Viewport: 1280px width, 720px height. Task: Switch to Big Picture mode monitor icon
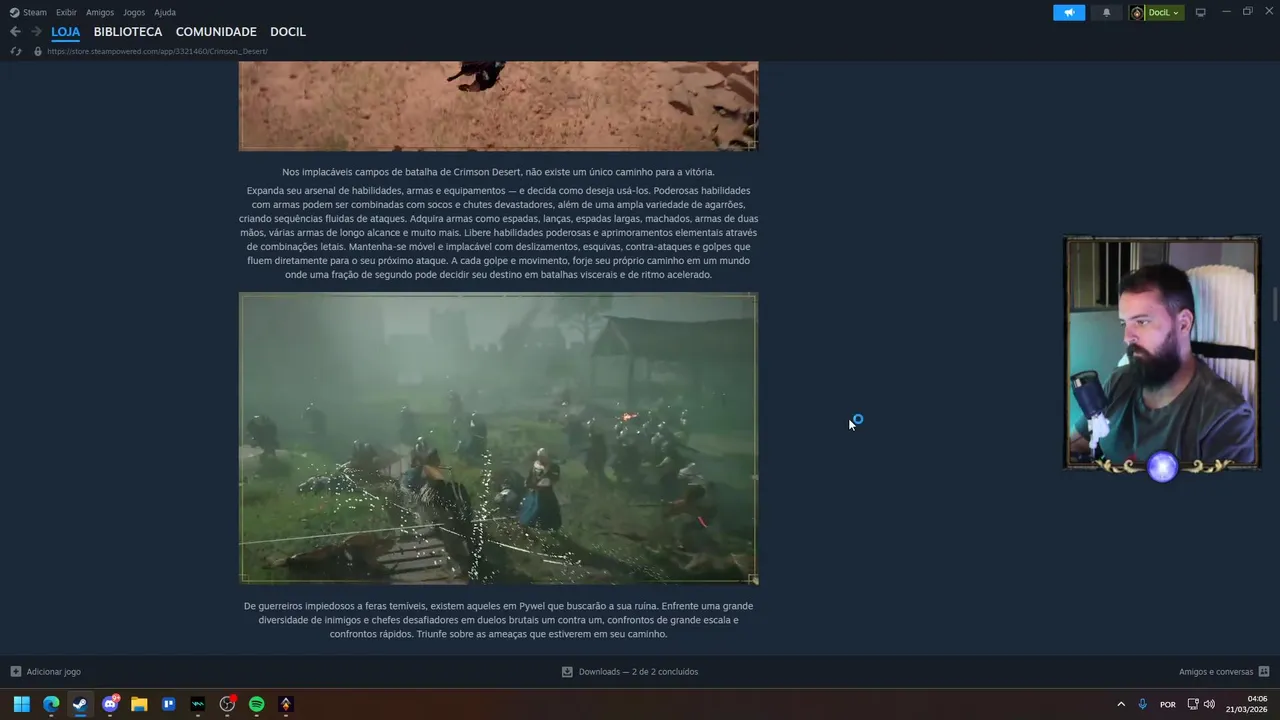click(1201, 12)
